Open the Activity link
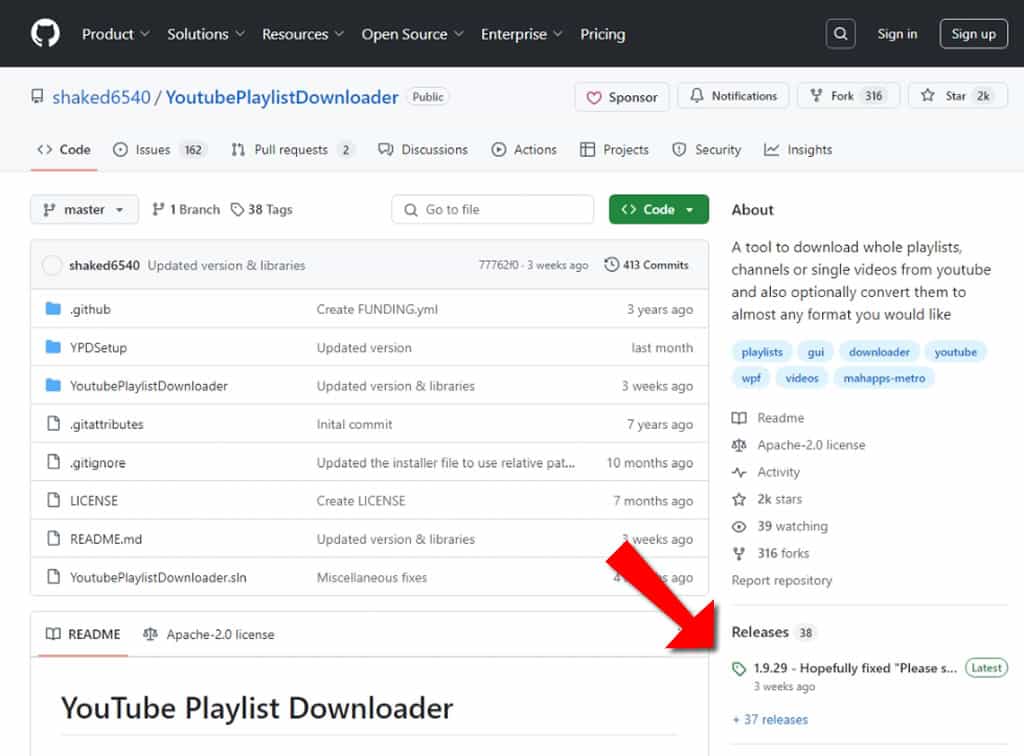1024x756 pixels. (765, 472)
